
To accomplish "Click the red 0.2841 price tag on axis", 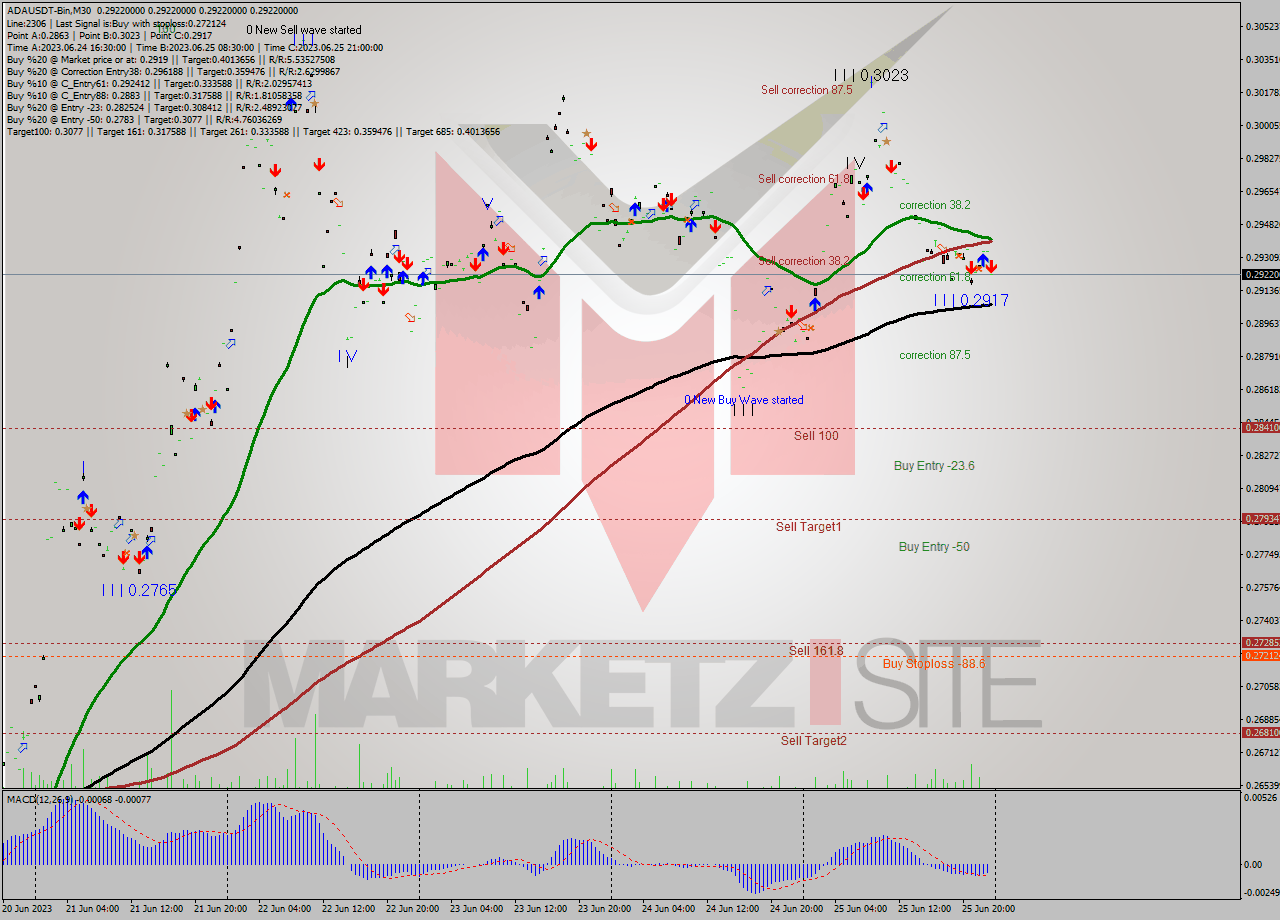I will pyautogui.click(x=1259, y=428).
